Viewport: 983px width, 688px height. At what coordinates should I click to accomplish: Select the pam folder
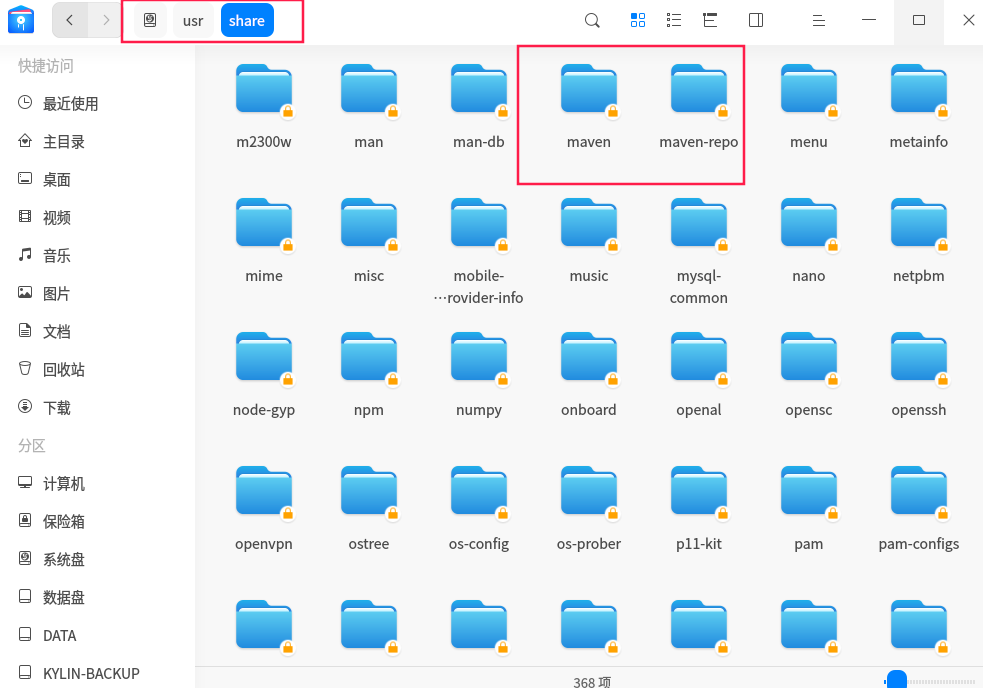tap(809, 509)
